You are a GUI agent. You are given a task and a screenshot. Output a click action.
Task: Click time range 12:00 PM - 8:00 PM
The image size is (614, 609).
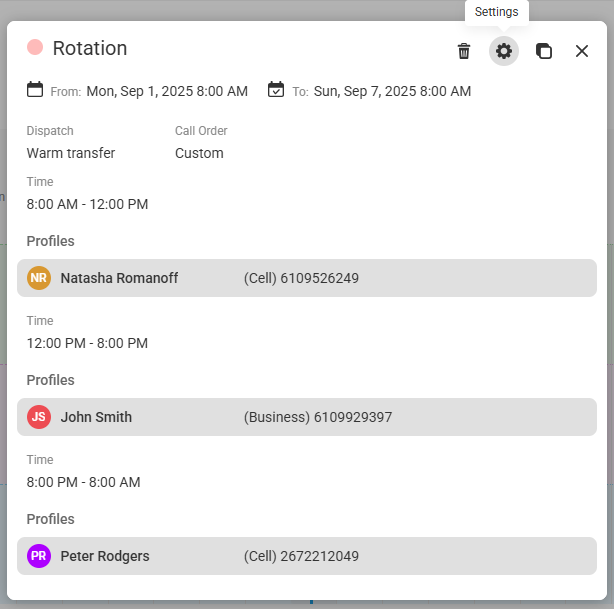click(87, 343)
